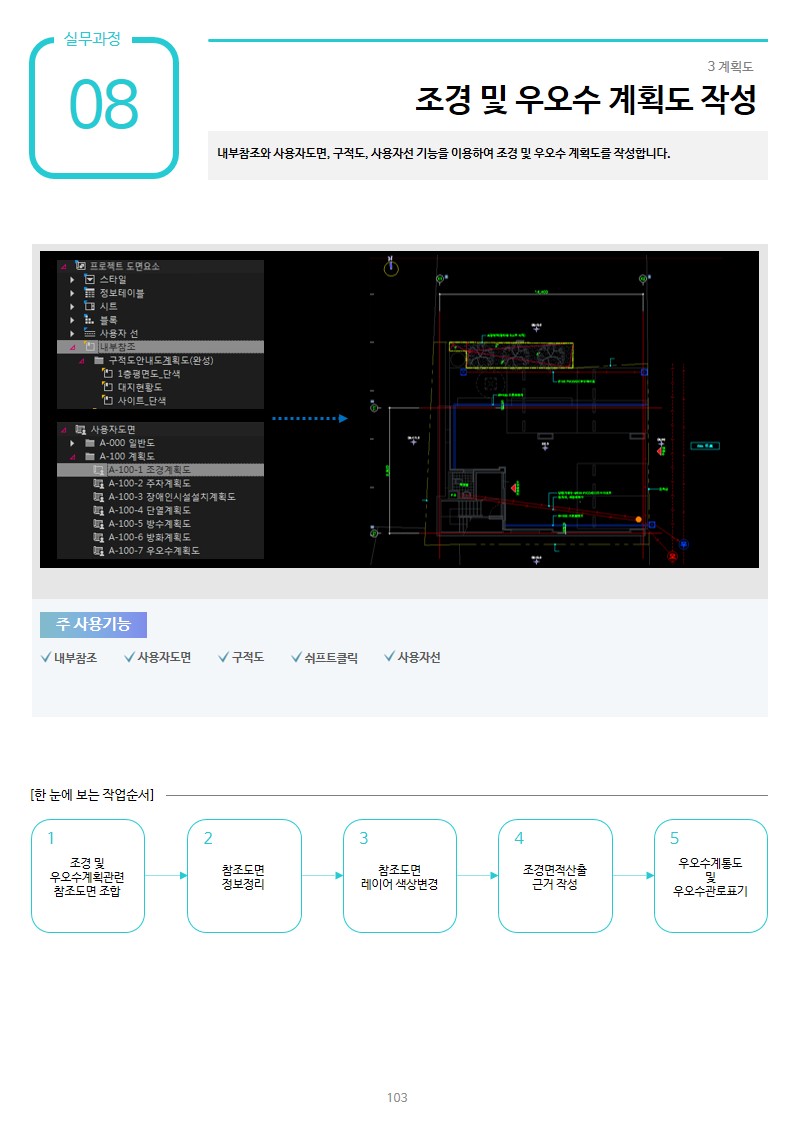Image resolution: width=794 pixels, height=1123 pixels.
Task: Click the 대지현황도 reference icon
Action: coord(107,387)
